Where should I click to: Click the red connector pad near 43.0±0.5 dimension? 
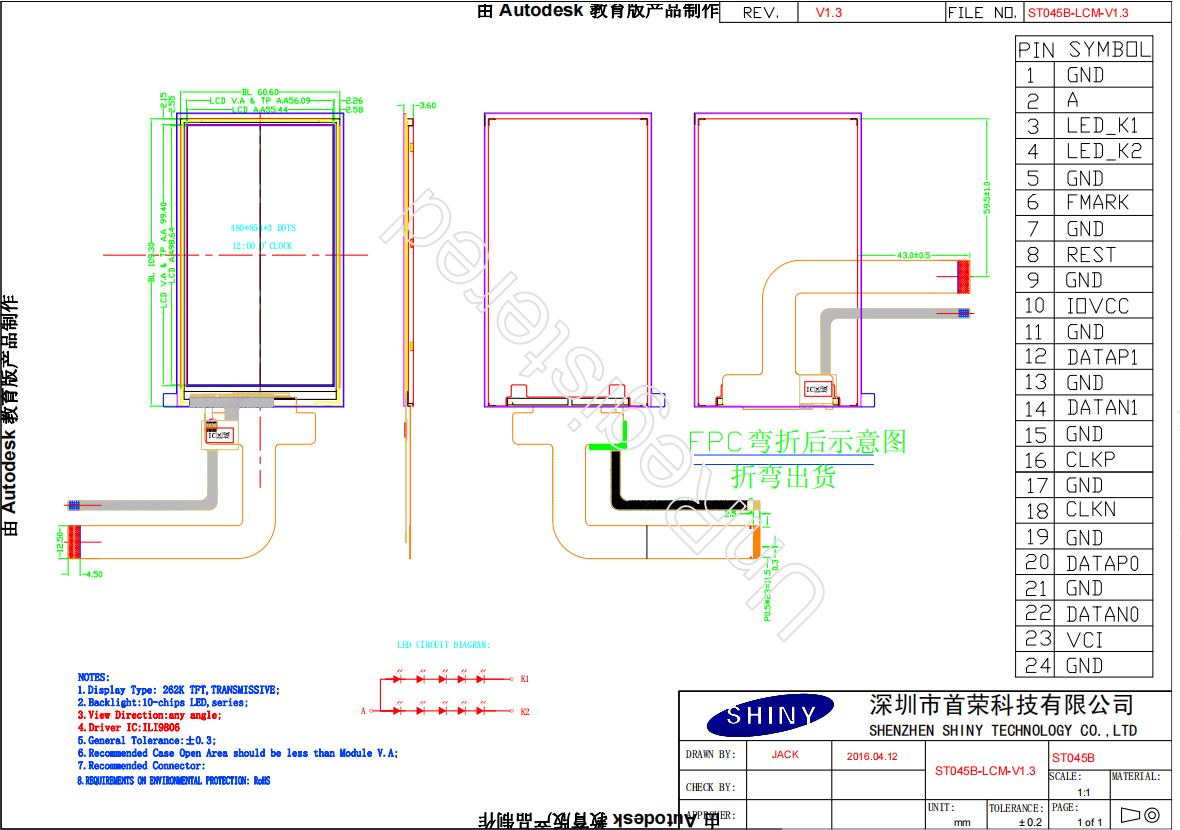point(964,277)
